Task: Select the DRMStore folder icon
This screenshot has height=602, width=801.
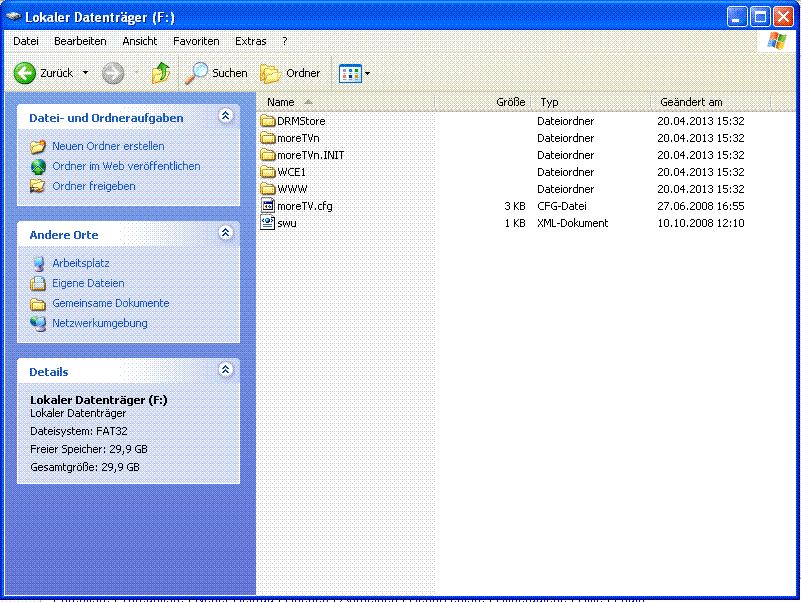Action: (x=267, y=121)
